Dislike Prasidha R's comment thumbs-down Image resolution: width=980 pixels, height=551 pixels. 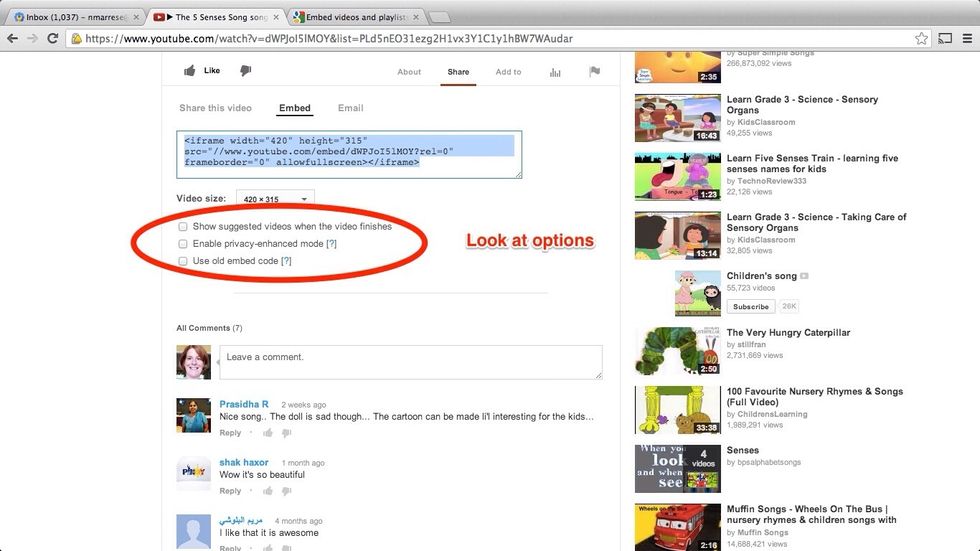pos(286,432)
